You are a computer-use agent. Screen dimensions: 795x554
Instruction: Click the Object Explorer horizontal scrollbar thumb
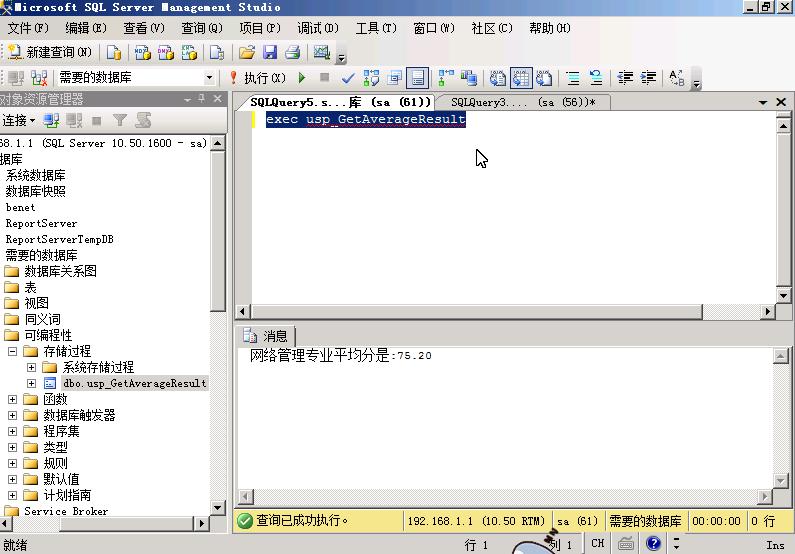pyautogui.click(x=126, y=523)
